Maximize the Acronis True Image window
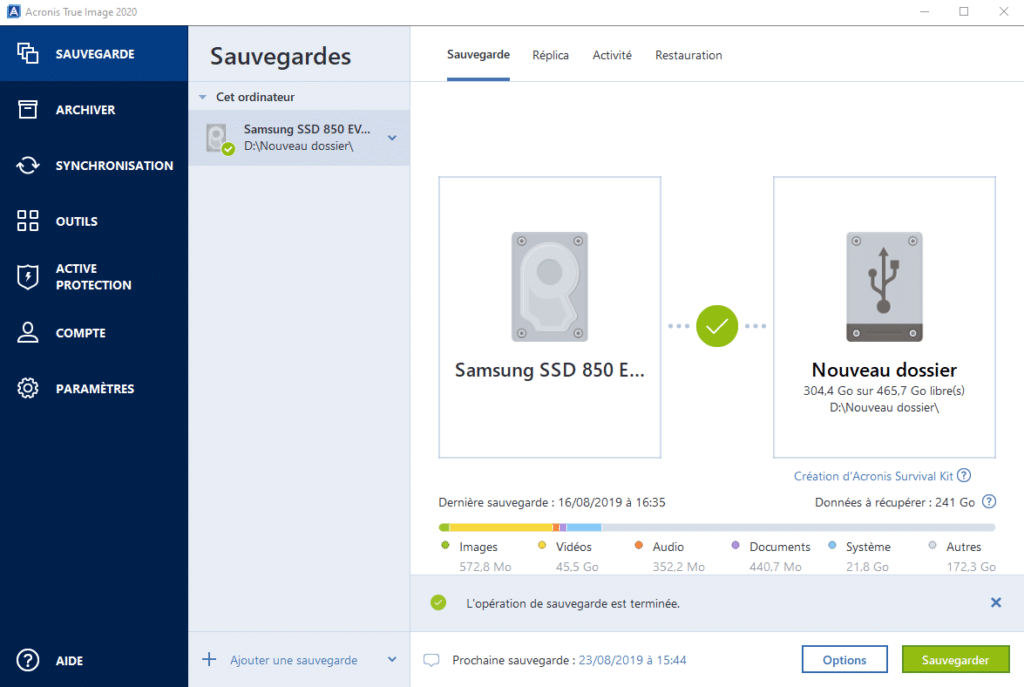This screenshot has height=687, width=1024. pyautogui.click(x=963, y=12)
